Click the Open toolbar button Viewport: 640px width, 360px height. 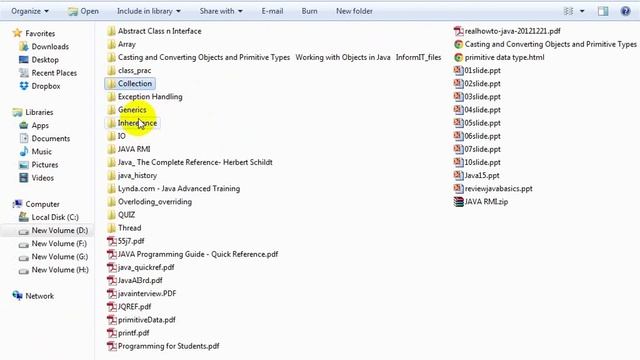(x=84, y=11)
